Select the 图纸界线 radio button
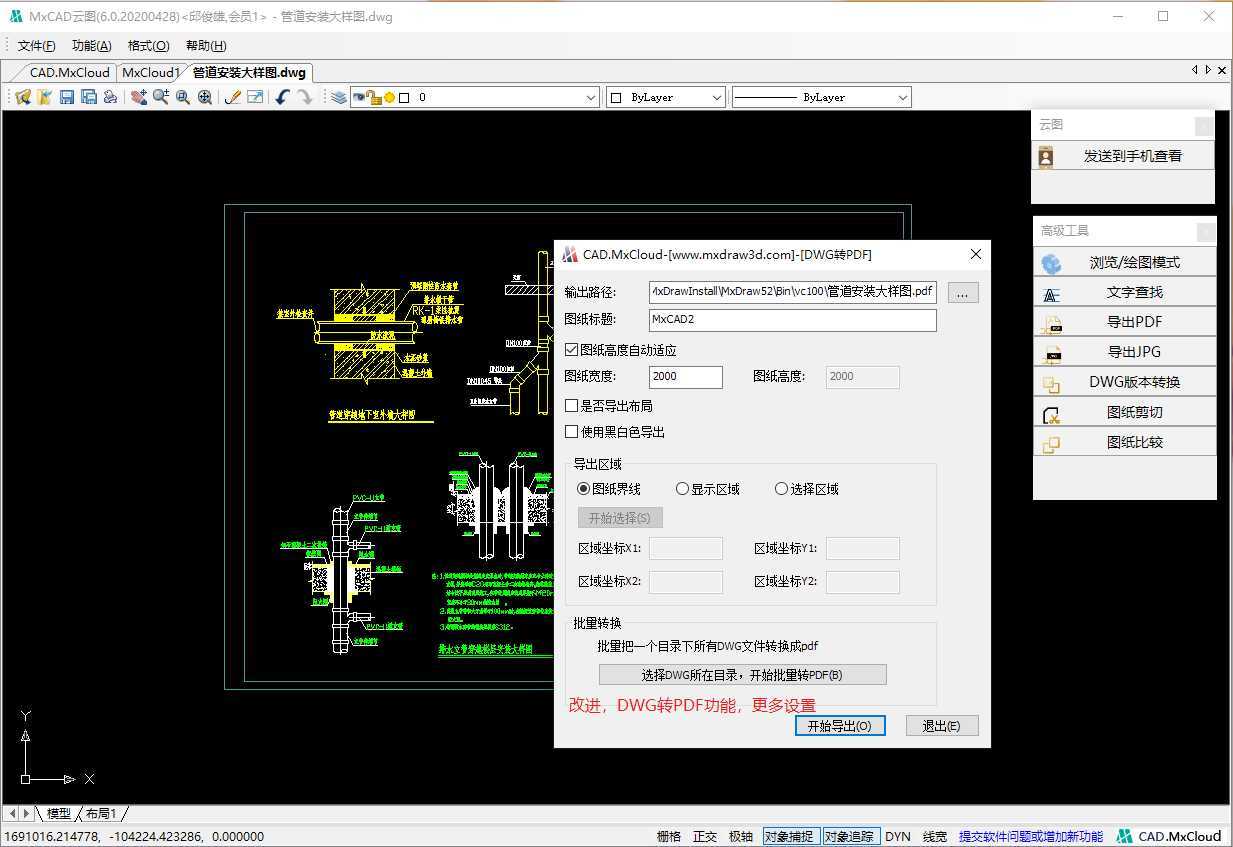This screenshot has height=847, width=1233. (x=584, y=489)
